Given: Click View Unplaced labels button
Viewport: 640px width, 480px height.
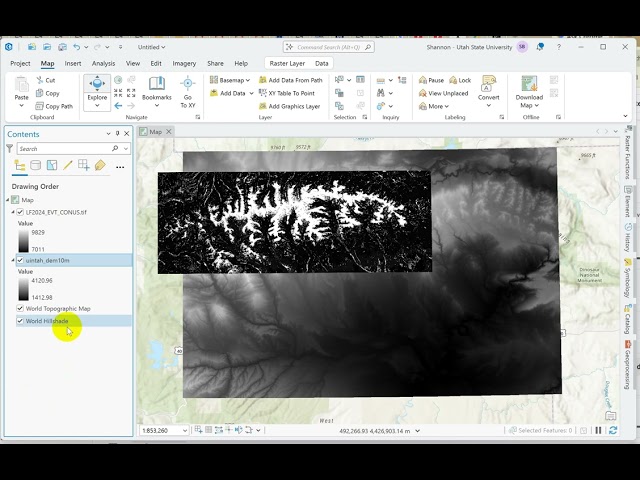Looking at the screenshot, I should click(x=444, y=93).
